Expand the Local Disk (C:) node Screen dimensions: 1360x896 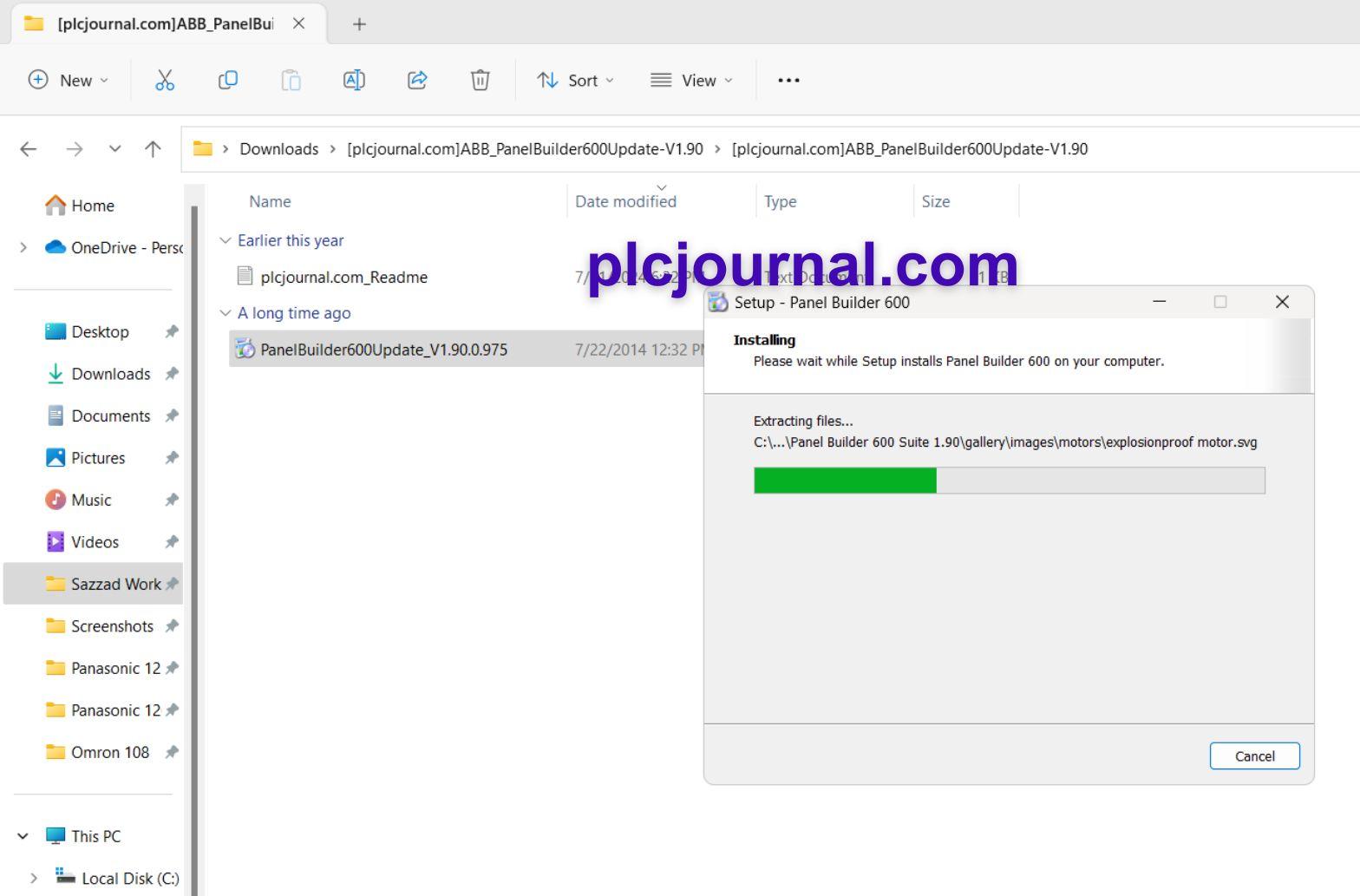(34, 878)
